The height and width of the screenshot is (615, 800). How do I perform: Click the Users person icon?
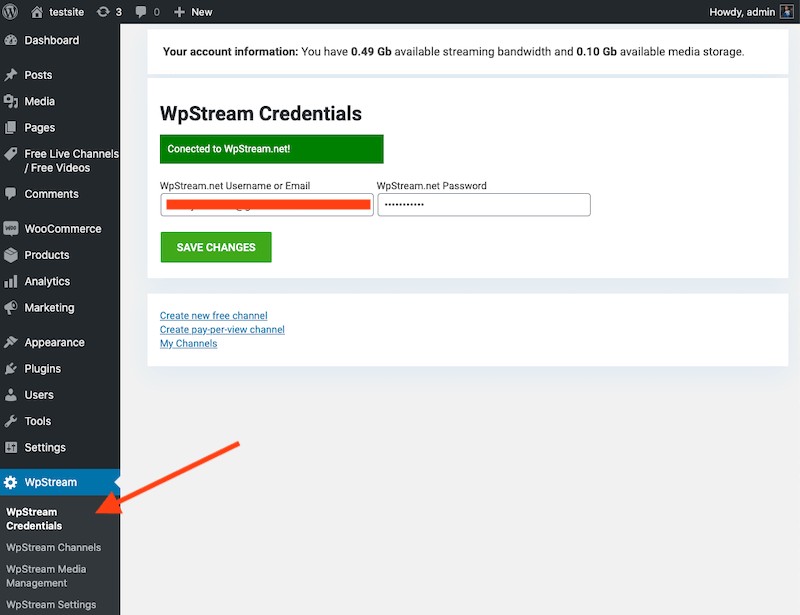(x=11, y=395)
